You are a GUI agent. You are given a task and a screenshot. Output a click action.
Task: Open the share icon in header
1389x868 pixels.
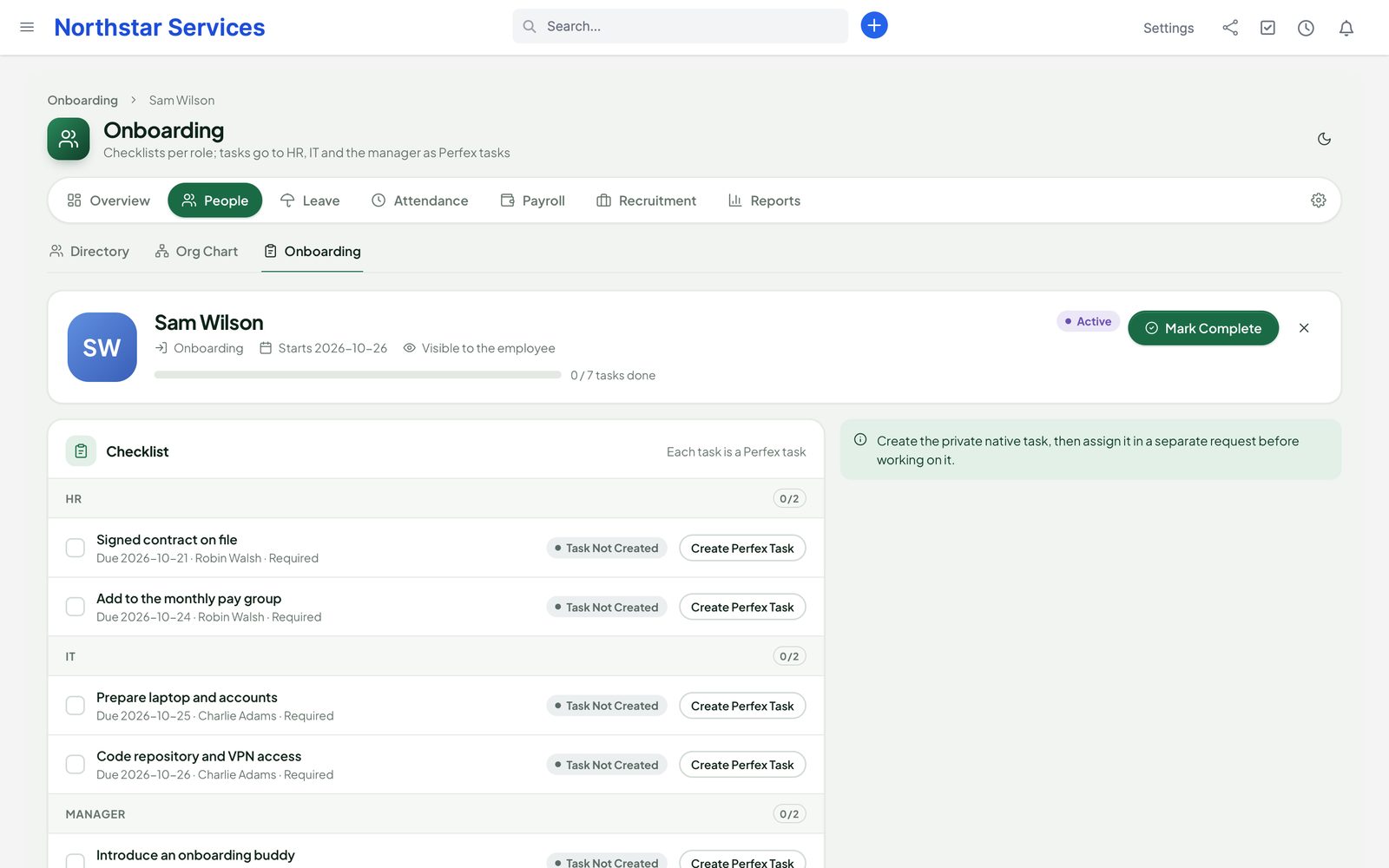point(1230,28)
